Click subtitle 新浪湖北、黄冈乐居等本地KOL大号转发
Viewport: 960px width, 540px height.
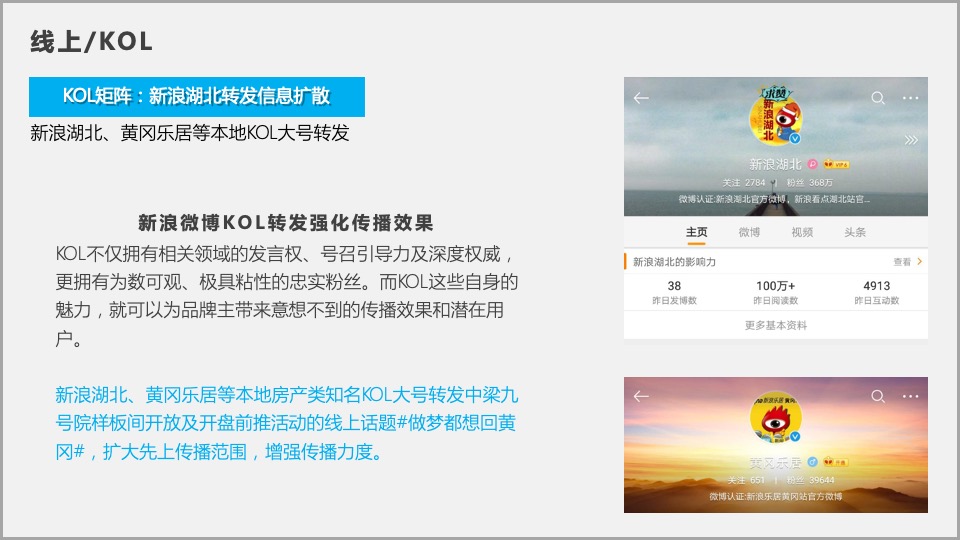[x=189, y=133]
